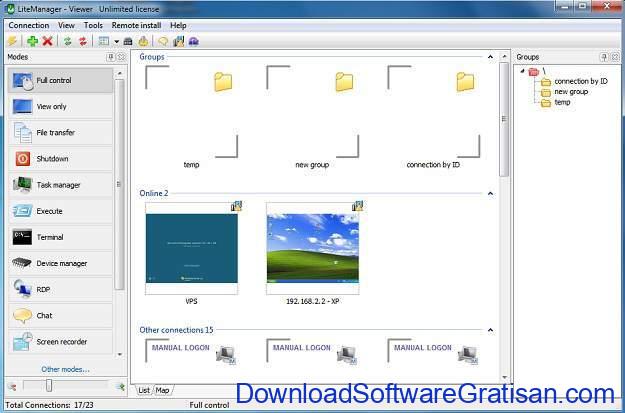Close the Groups side panel
This screenshot has width=625, height=413.
pos(615,57)
